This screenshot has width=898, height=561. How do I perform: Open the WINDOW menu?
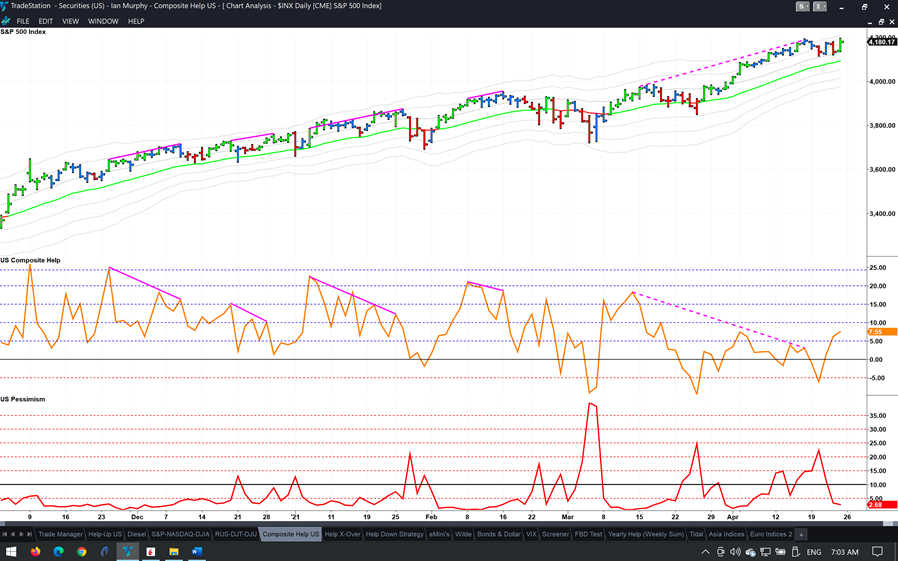click(x=103, y=21)
